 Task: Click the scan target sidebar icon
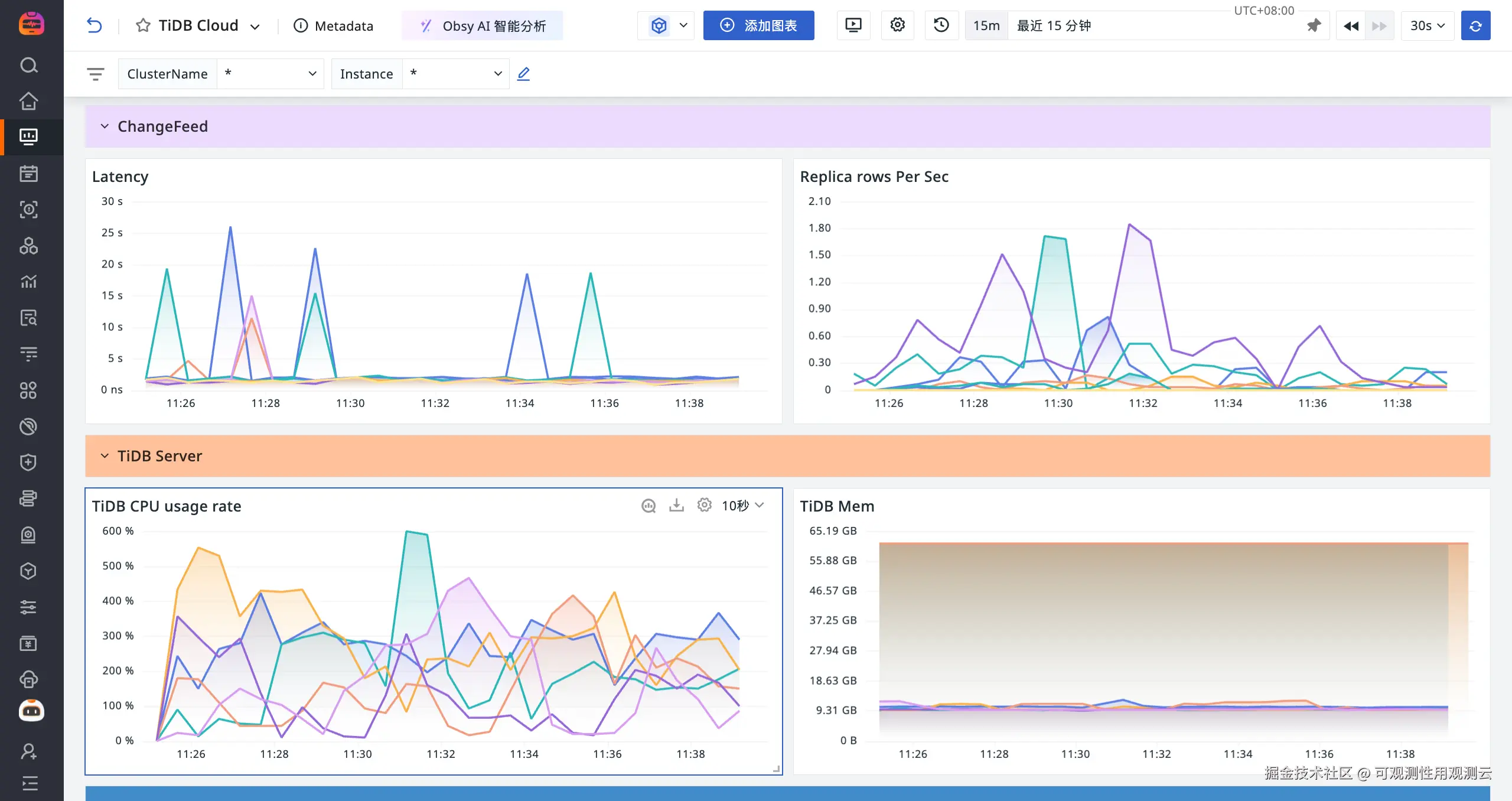point(28,209)
